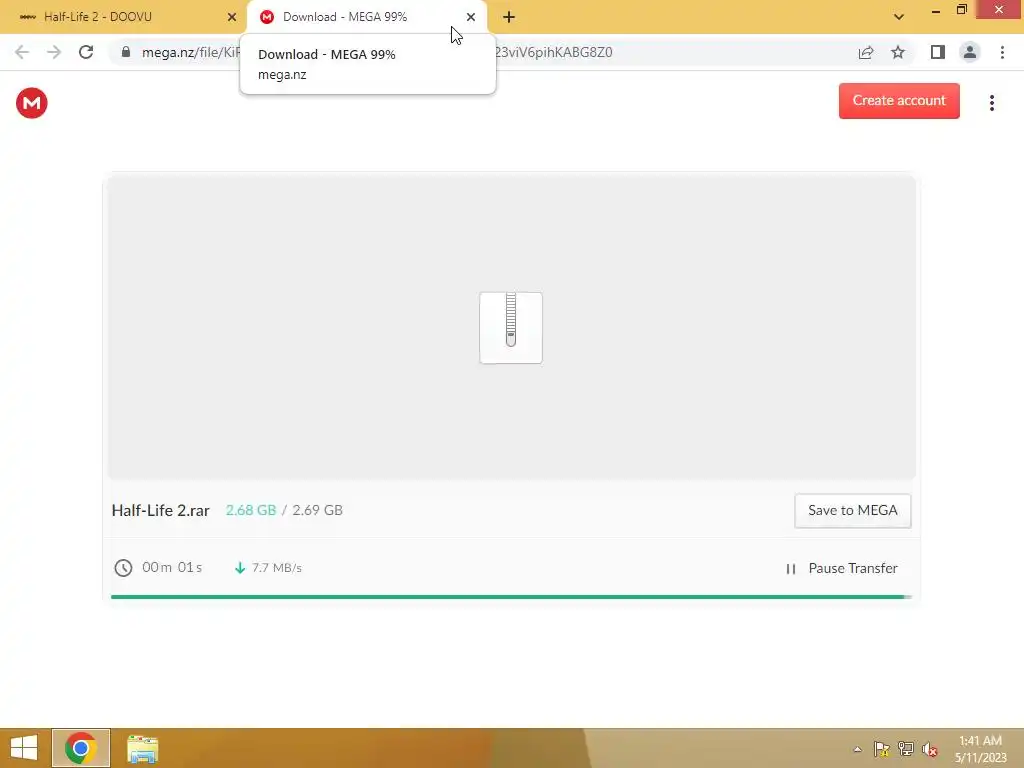
Task: Expand the tab search chevron
Action: point(898,17)
